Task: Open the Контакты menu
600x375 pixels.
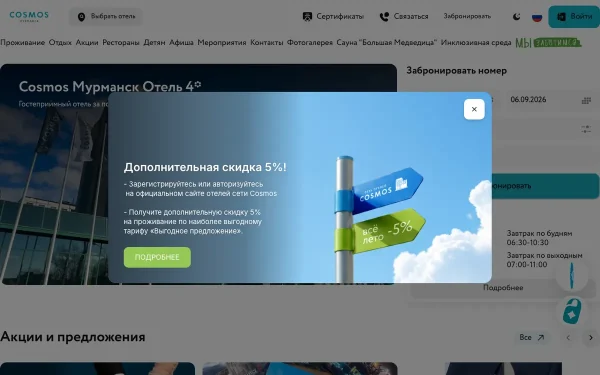Action: pyautogui.click(x=267, y=42)
